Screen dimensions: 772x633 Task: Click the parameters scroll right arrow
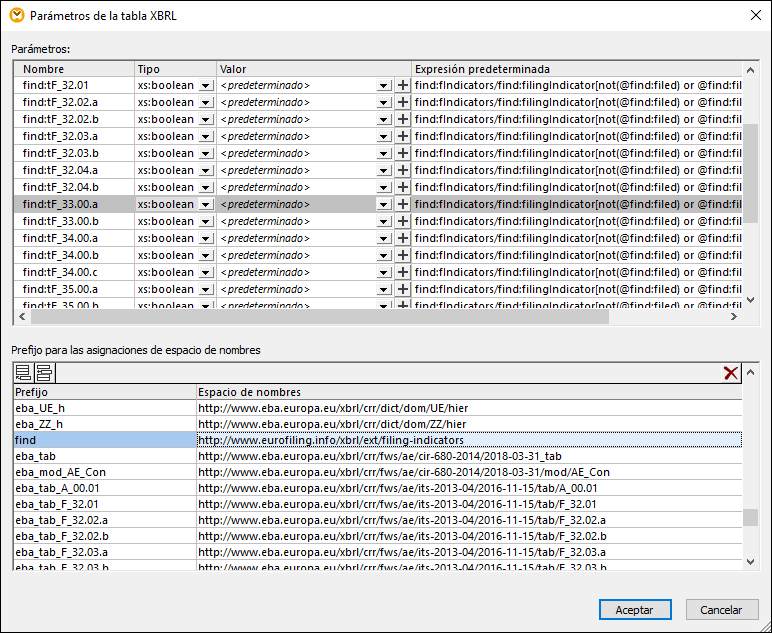click(734, 316)
